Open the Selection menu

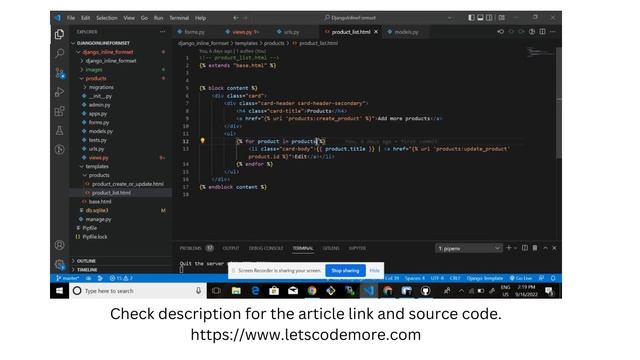tap(107, 18)
